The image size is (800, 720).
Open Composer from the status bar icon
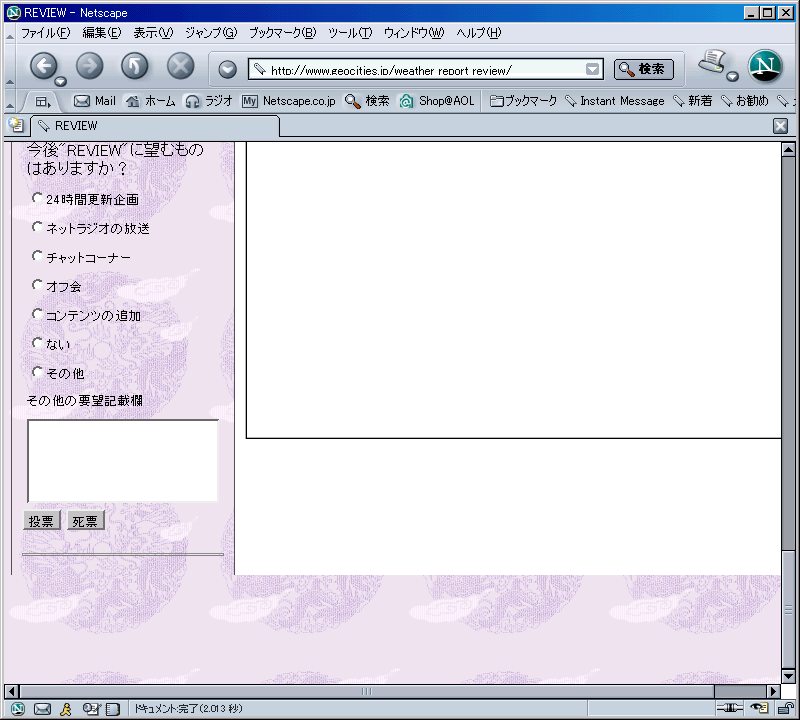click(x=91, y=709)
